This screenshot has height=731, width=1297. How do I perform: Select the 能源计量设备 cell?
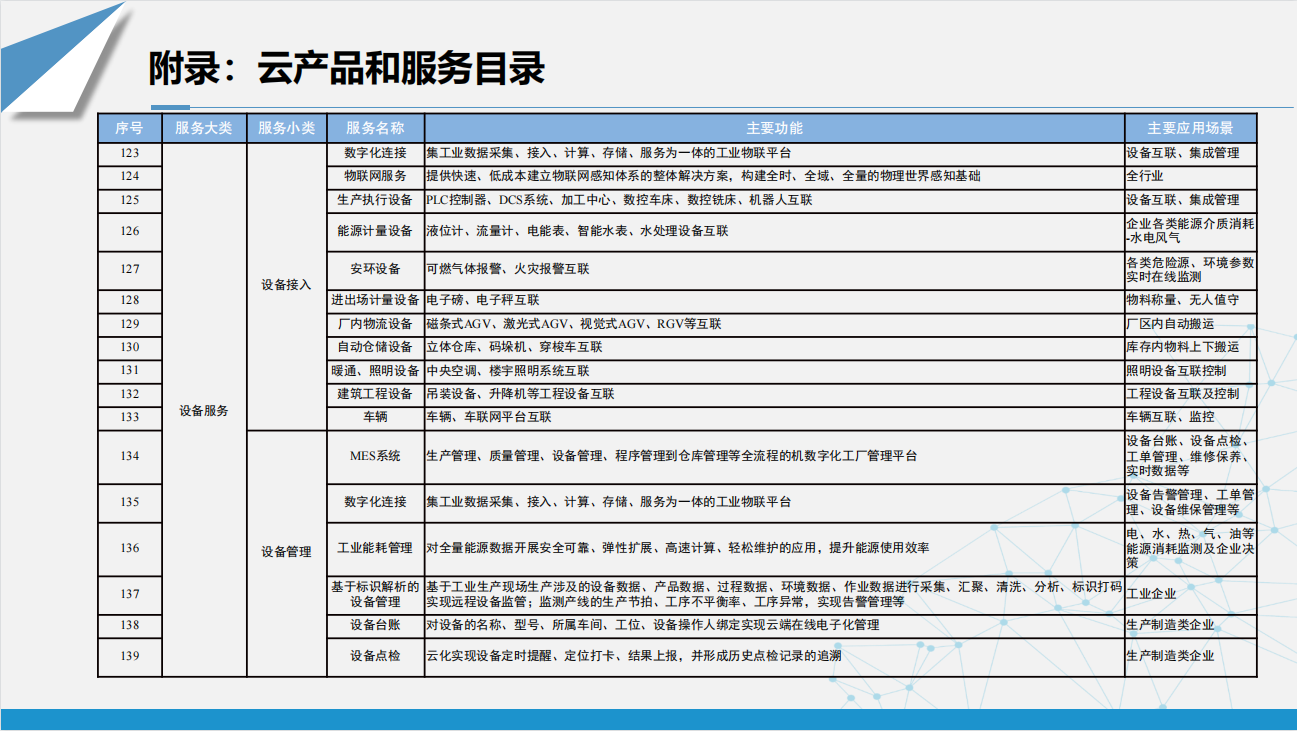(375, 231)
